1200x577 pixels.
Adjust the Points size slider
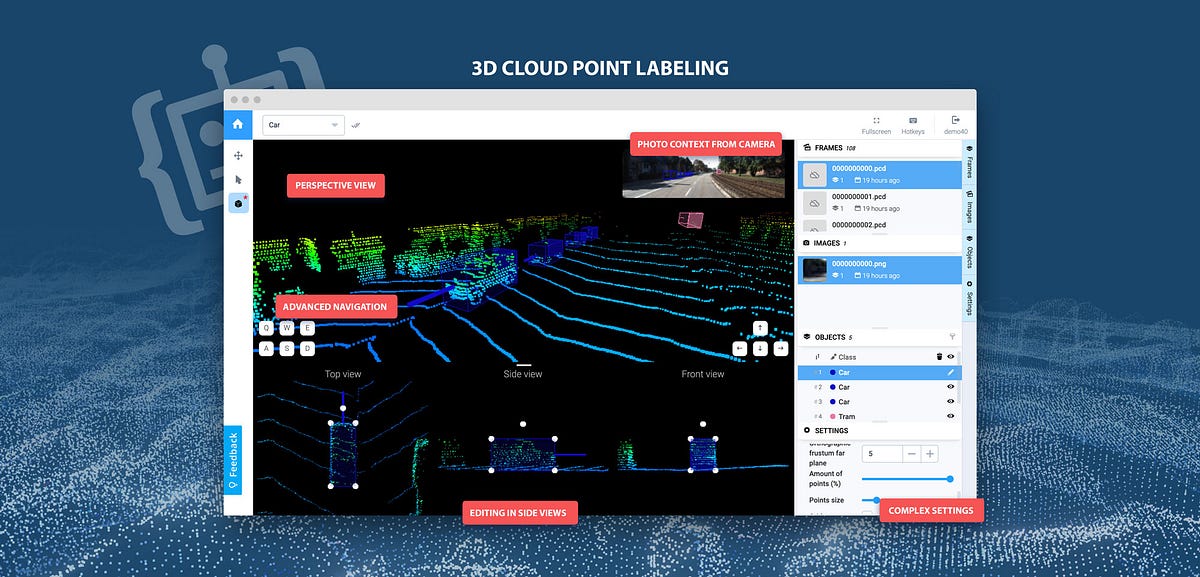click(x=877, y=500)
